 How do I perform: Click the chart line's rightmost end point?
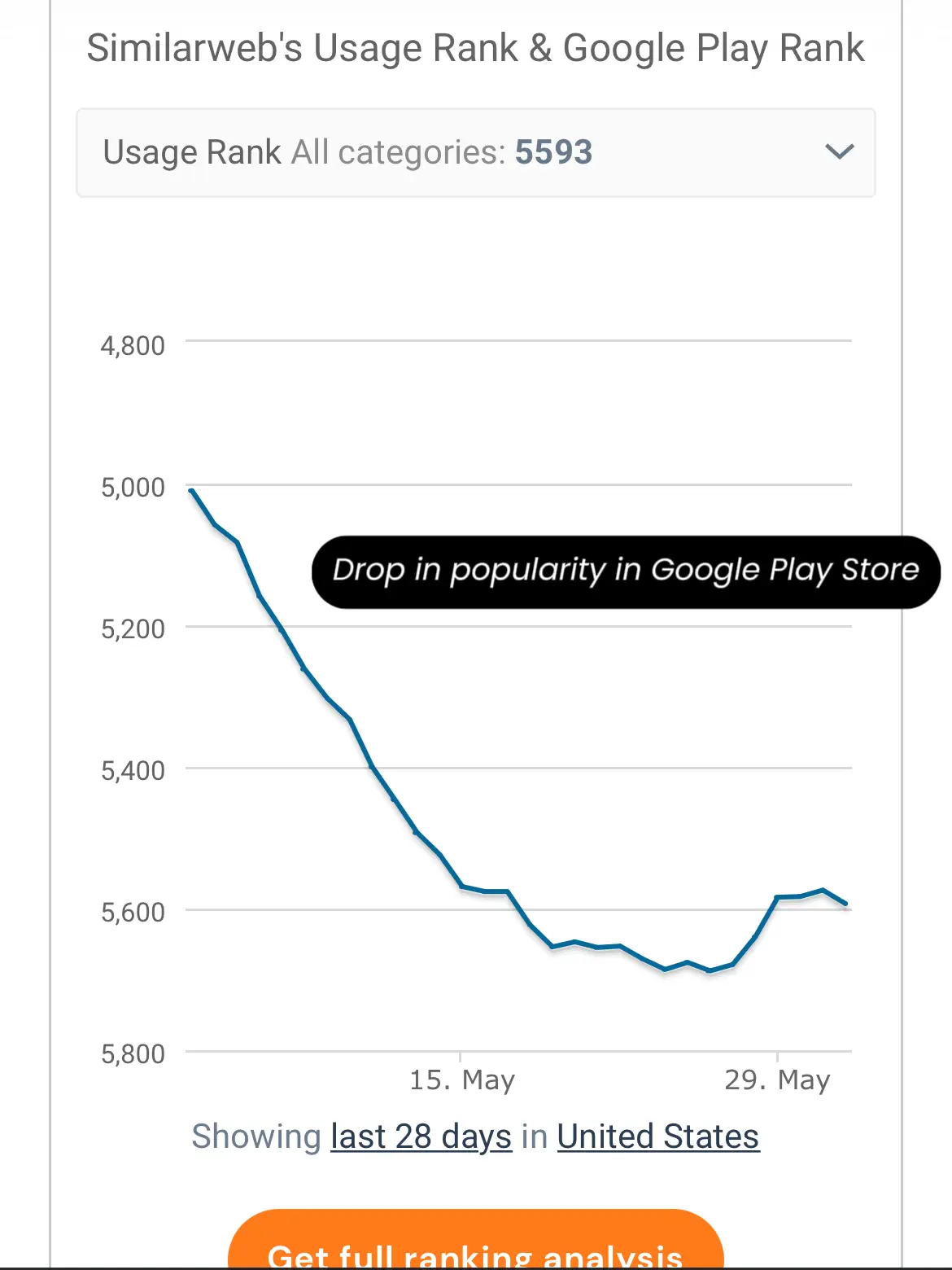846,904
